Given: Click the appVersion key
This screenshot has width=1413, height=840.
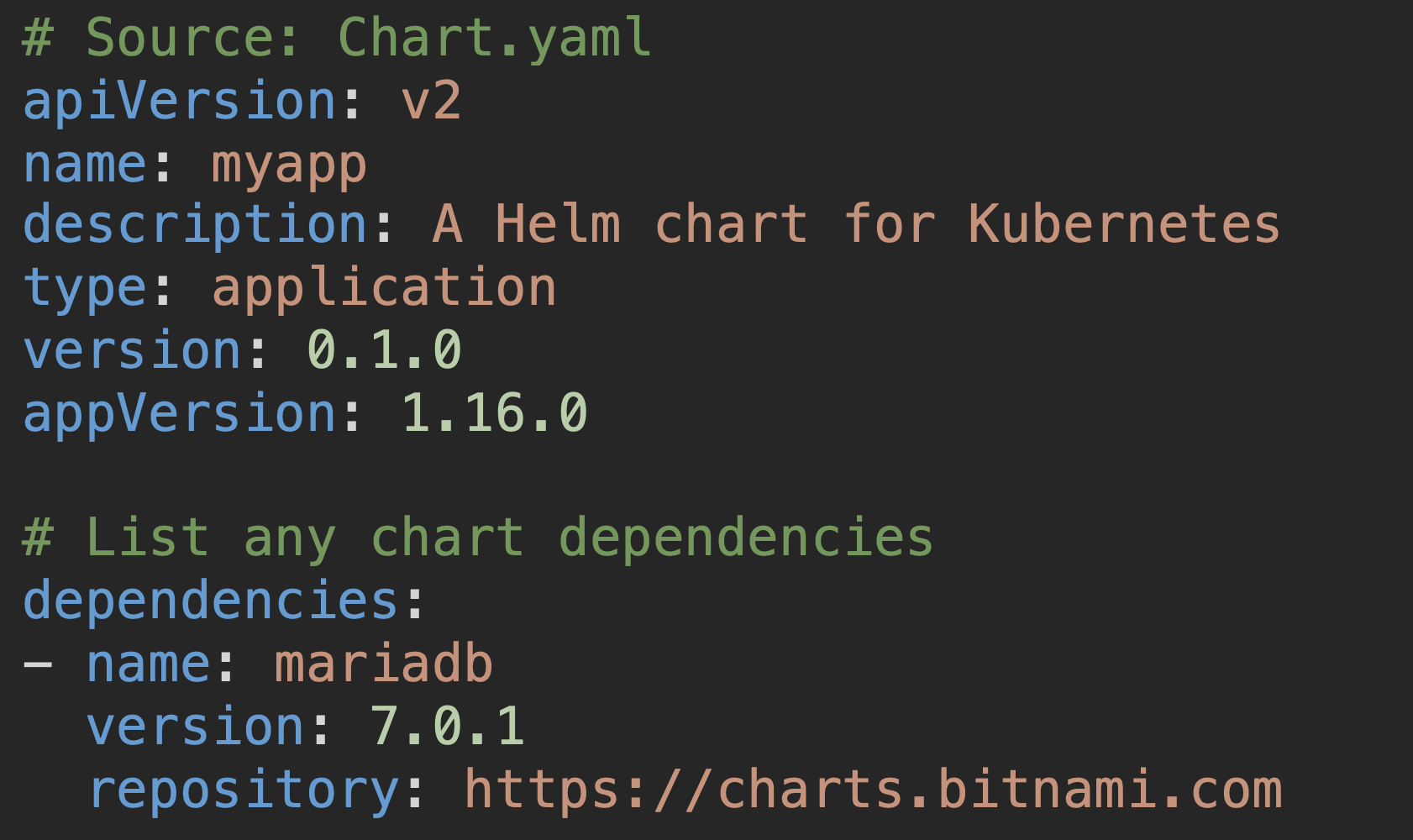Looking at the screenshot, I should pyautogui.click(x=180, y=414).
